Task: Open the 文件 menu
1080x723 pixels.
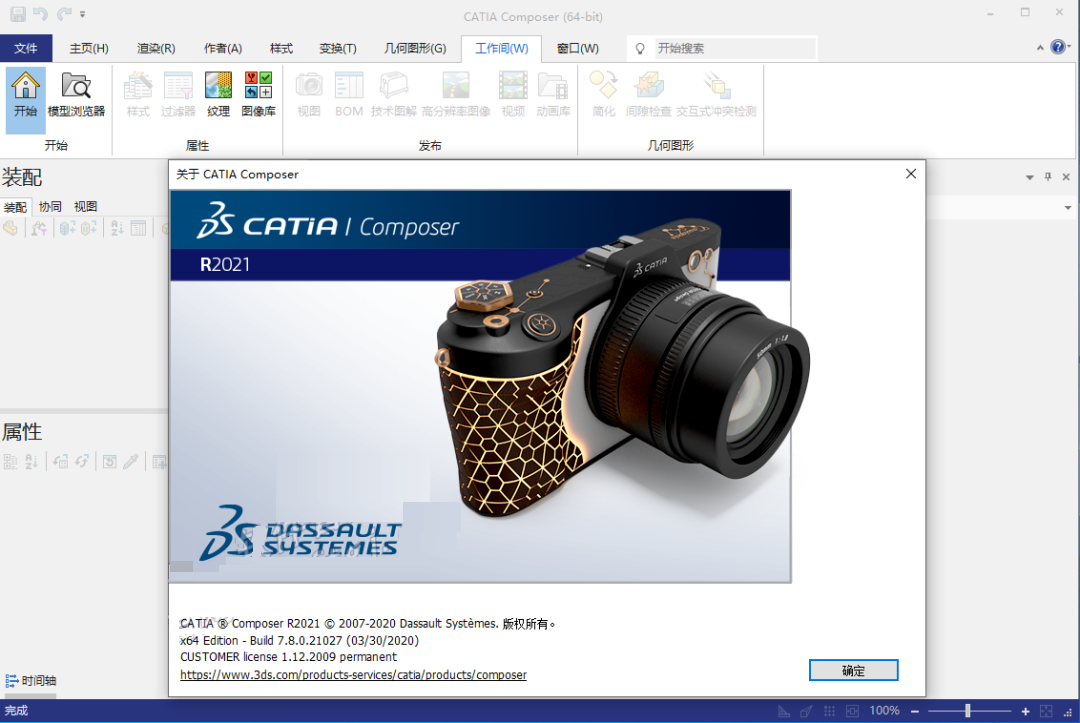Action: coord(26,47)
